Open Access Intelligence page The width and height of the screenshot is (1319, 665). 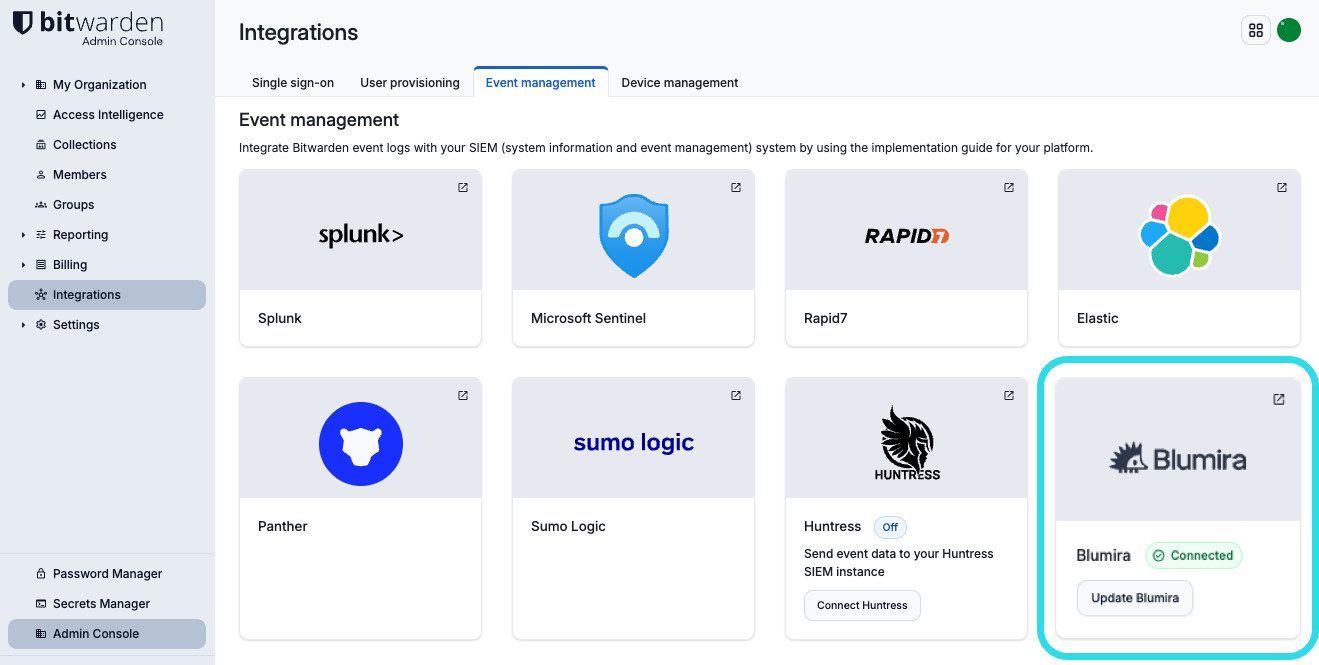(107, 115)
